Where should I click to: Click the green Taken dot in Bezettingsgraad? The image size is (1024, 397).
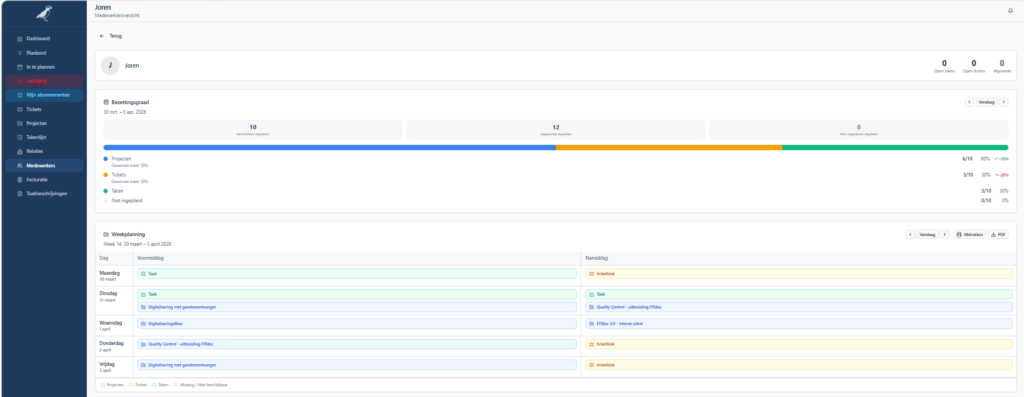point(106,191)
